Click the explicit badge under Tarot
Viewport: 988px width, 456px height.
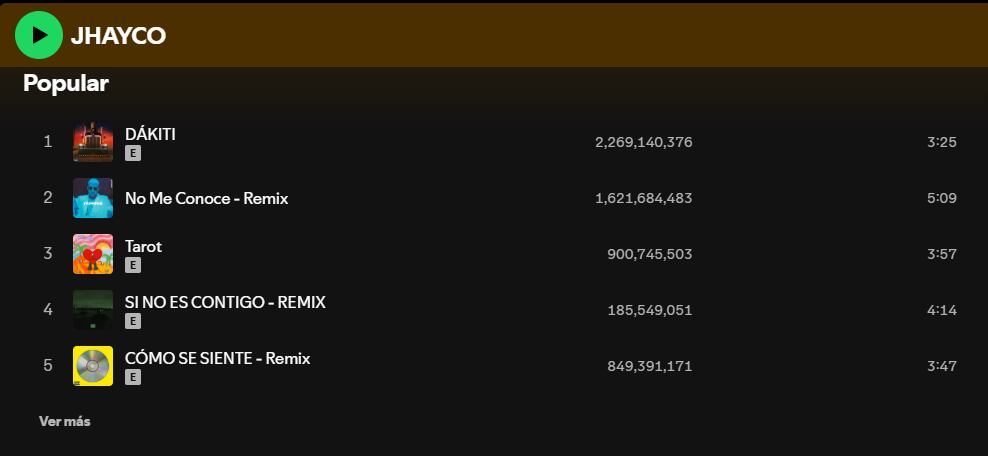(x=133, y=266)
